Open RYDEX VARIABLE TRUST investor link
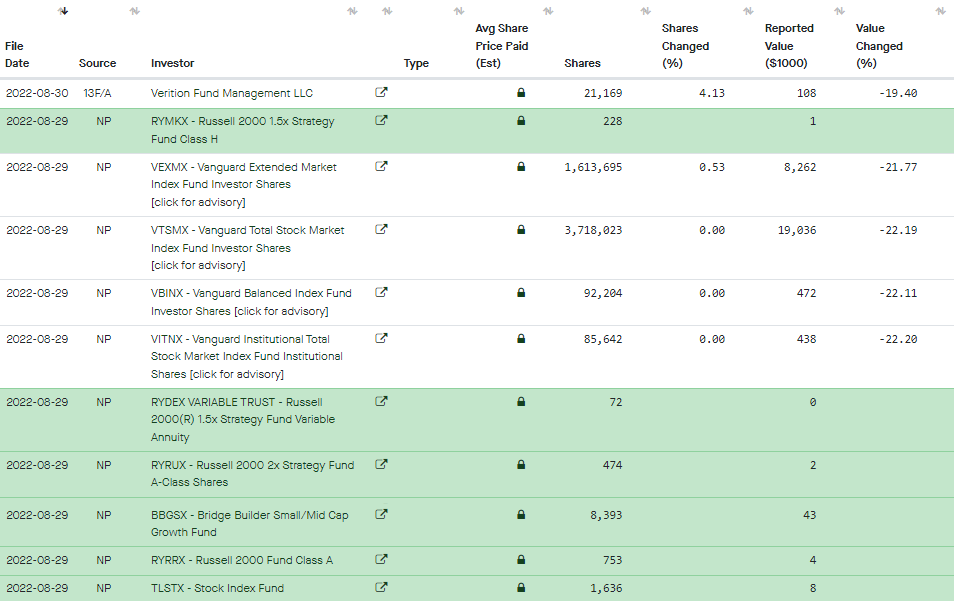The width and height of the screenshot is (954, 601). [243, 420]
